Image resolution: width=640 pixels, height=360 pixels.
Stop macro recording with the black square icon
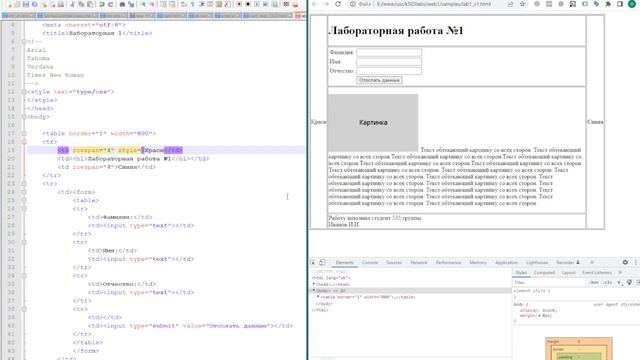click(248, 4)
